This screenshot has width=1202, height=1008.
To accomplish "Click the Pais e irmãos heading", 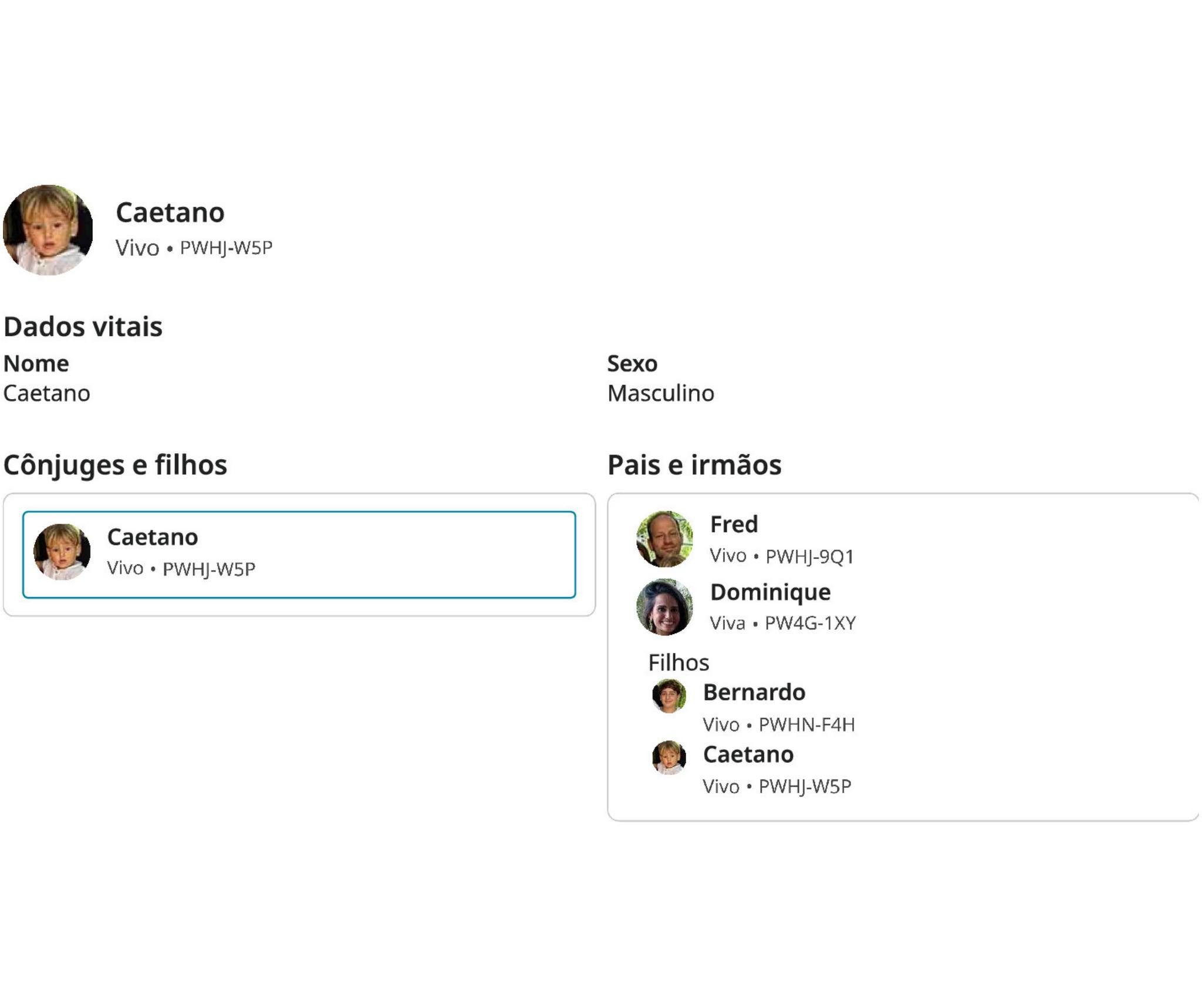I will [694, 465].
